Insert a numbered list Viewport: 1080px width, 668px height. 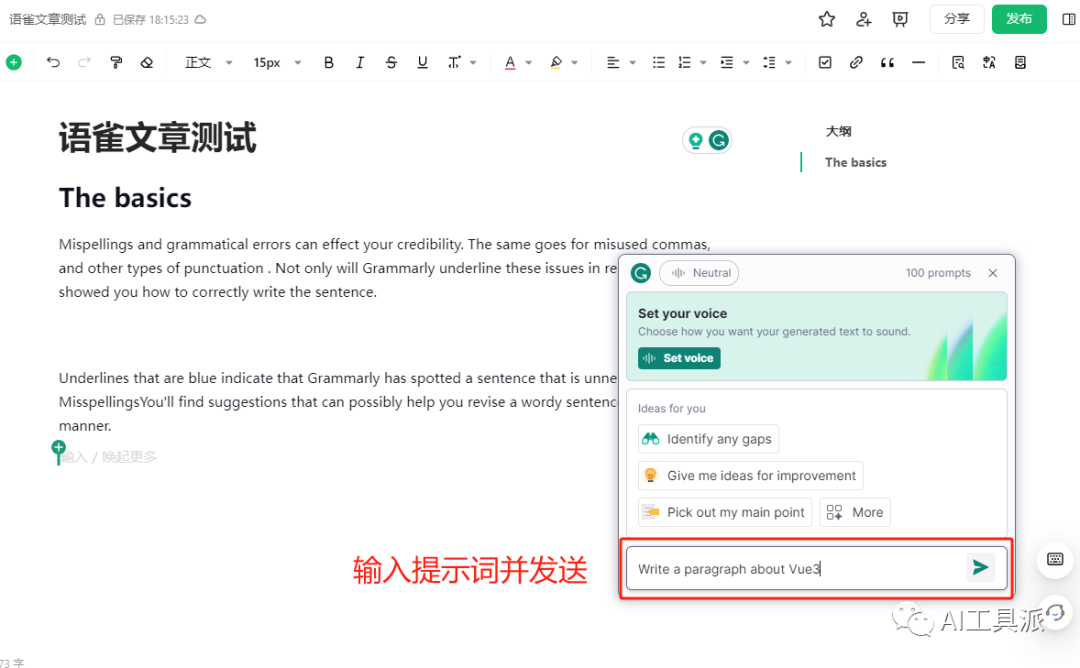point(685,63)
